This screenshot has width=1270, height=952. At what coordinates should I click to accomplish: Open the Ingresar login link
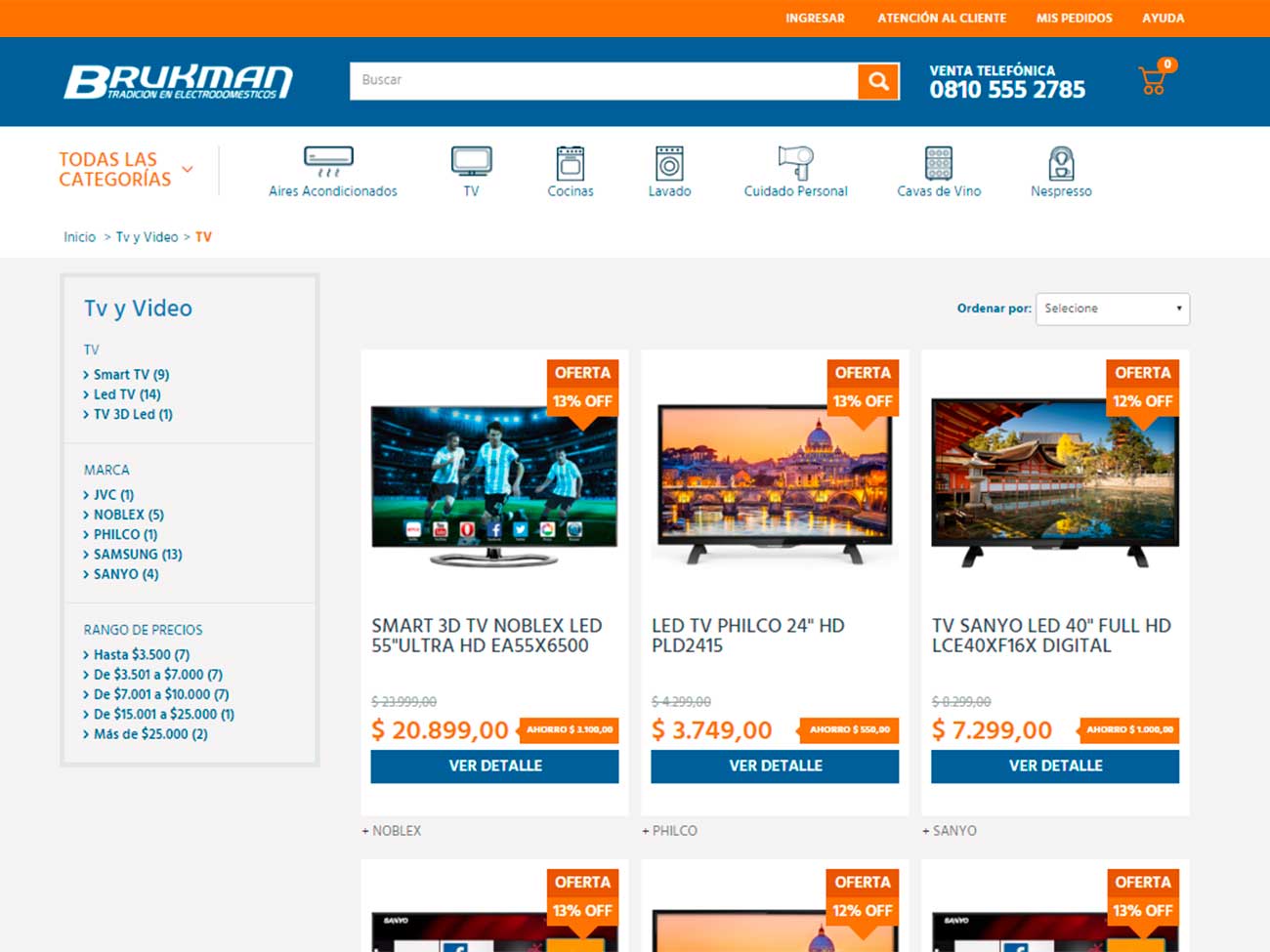click(x=815, y=19)
